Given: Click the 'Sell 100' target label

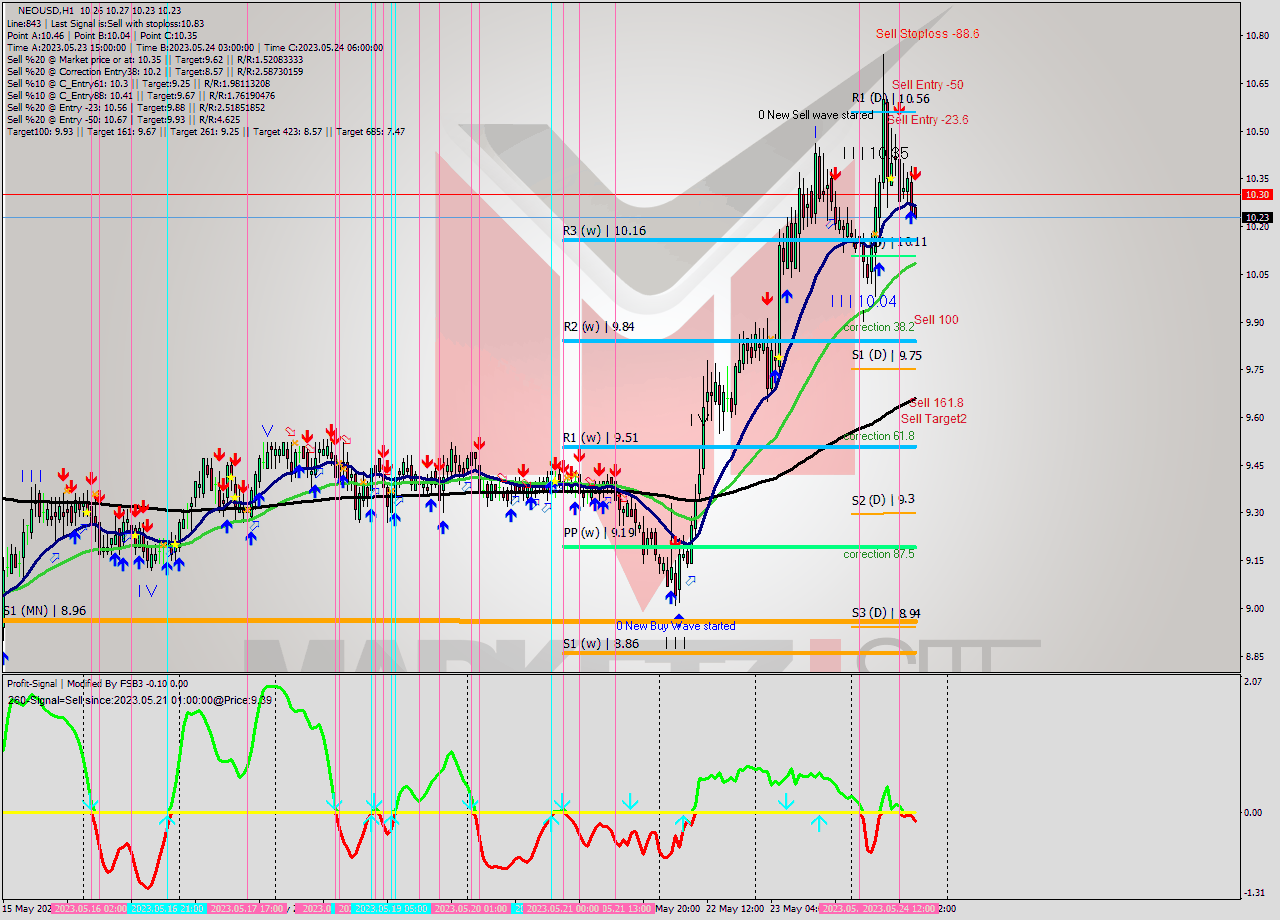Looking at the screenshot, I should tap(936, 320).
